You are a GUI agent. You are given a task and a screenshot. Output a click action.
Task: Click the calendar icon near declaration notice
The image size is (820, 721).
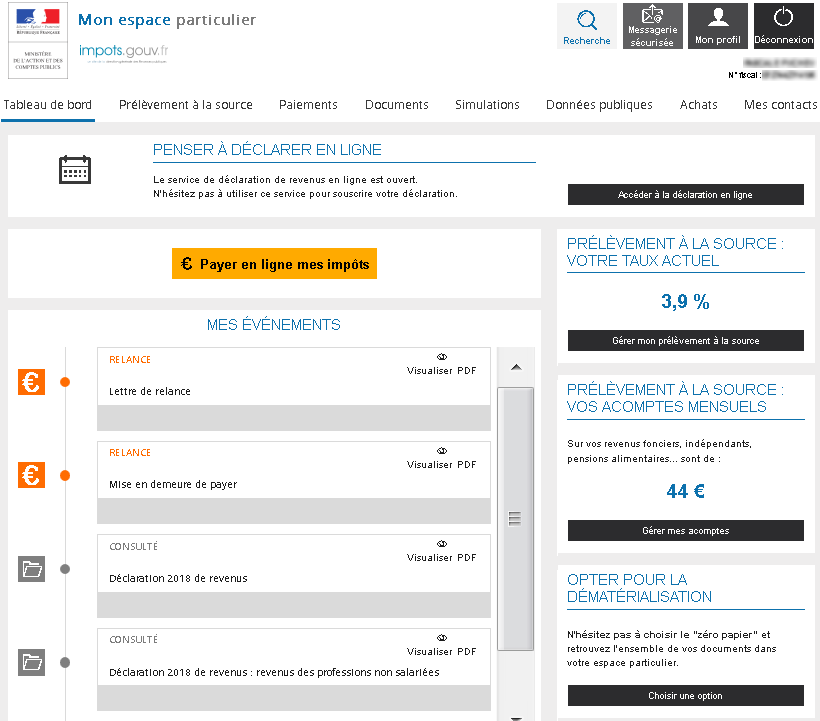click(75, 170)
